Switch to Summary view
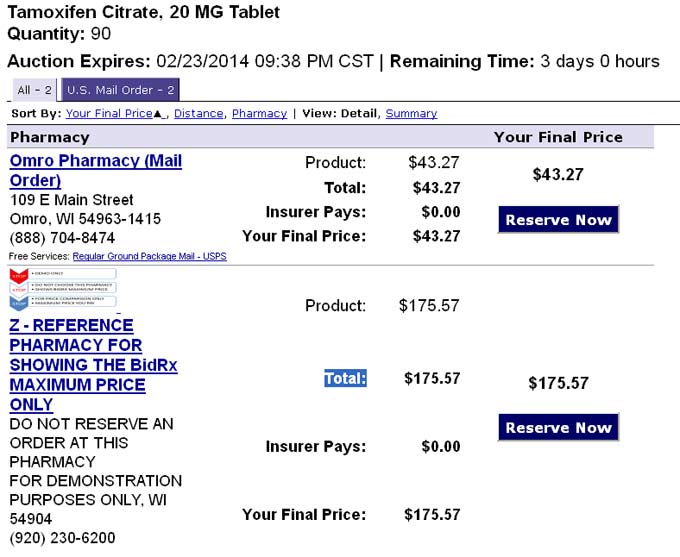 (411, 113)
